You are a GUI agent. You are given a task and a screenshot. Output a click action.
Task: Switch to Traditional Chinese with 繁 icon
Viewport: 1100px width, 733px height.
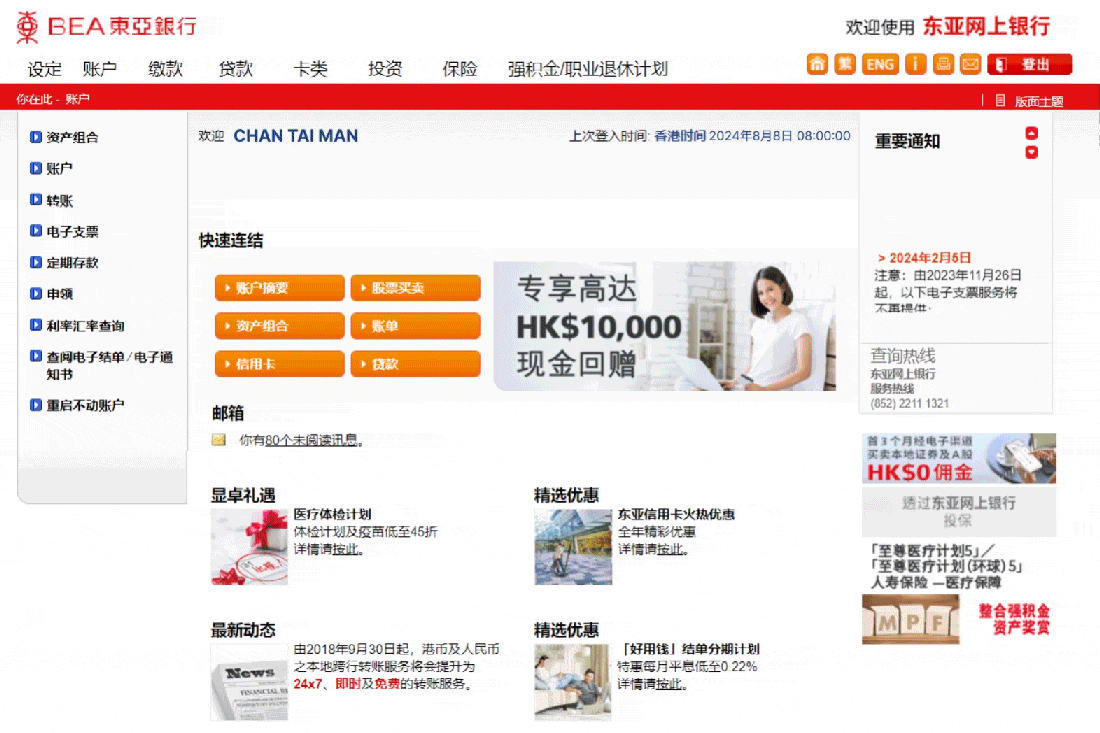[845, 65]
